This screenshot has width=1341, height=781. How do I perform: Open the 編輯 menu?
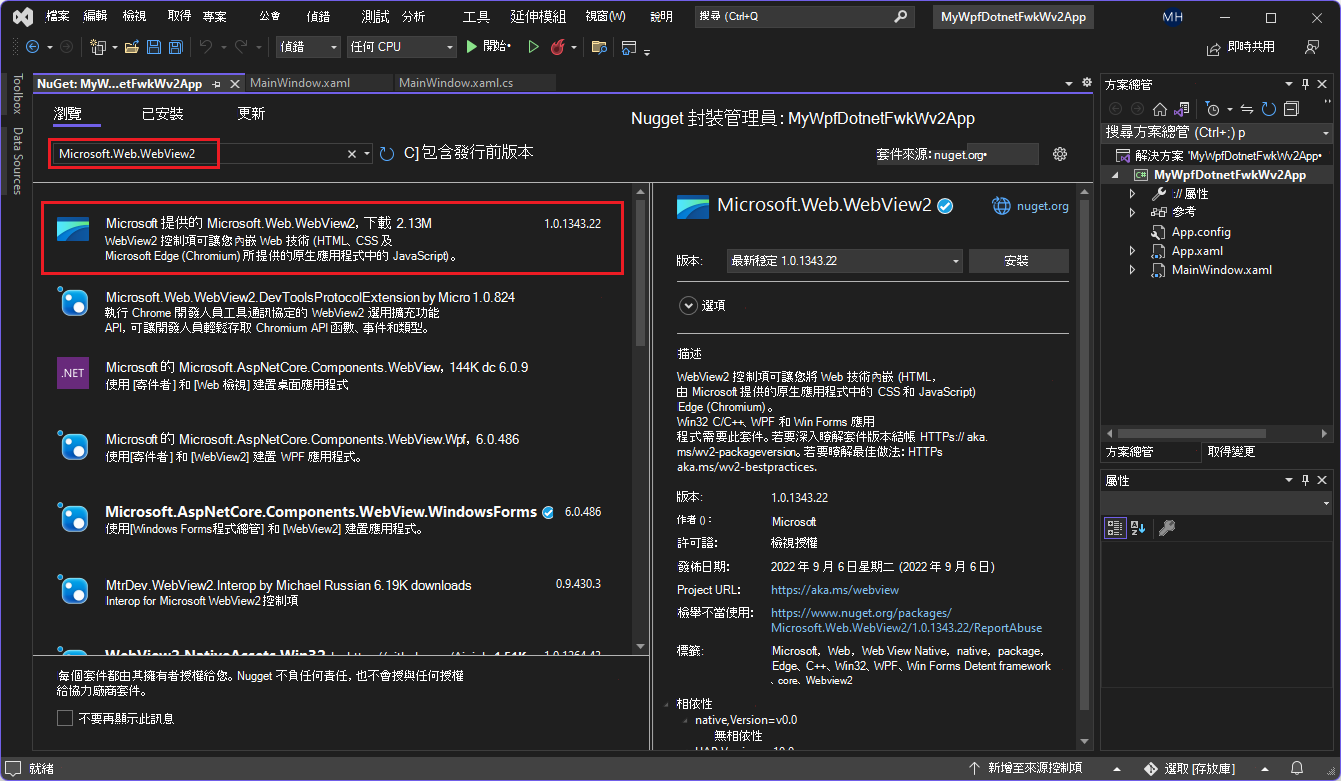tap(95, 17)
